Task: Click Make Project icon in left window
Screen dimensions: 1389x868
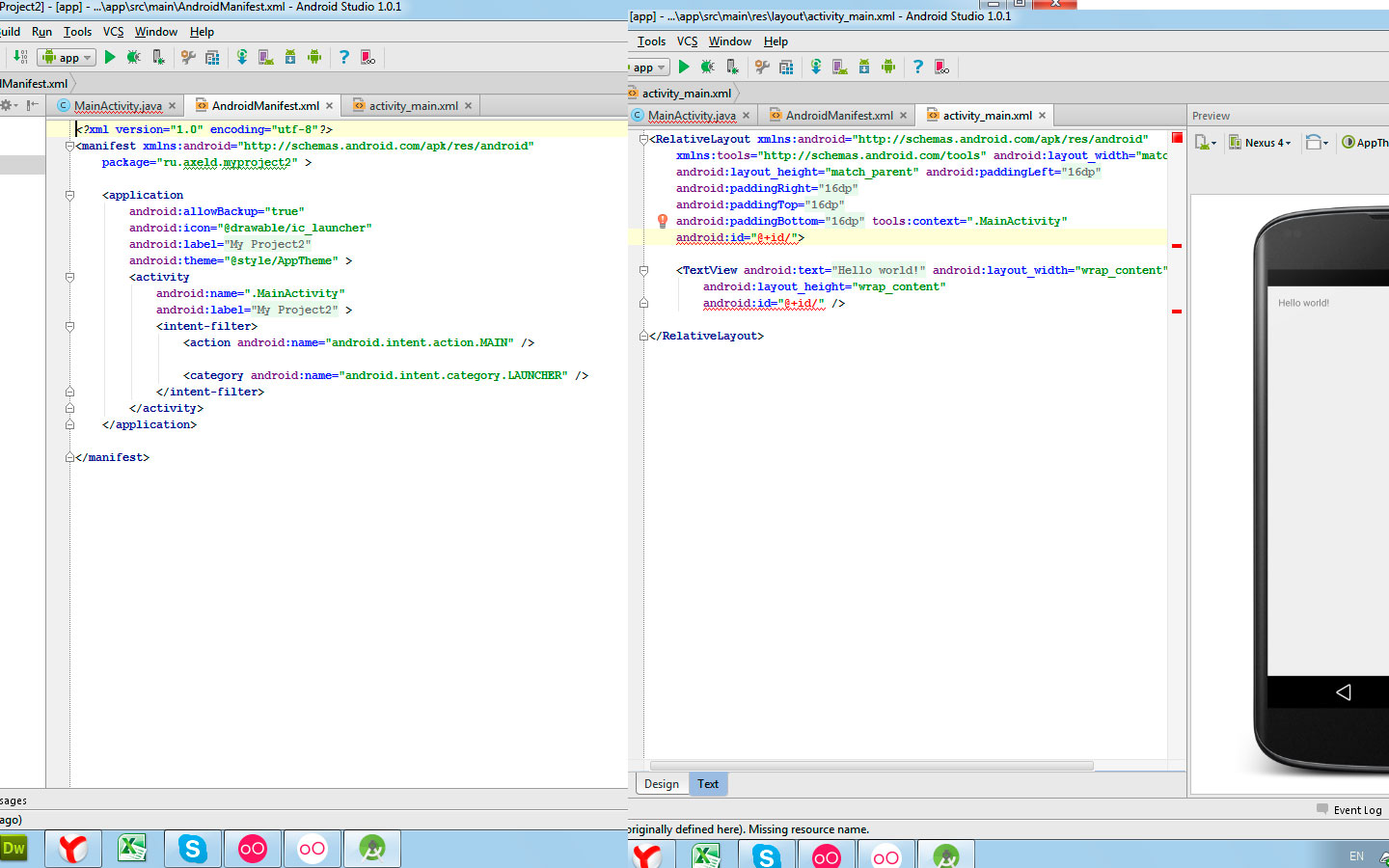Action: click(x=20, y=58)
